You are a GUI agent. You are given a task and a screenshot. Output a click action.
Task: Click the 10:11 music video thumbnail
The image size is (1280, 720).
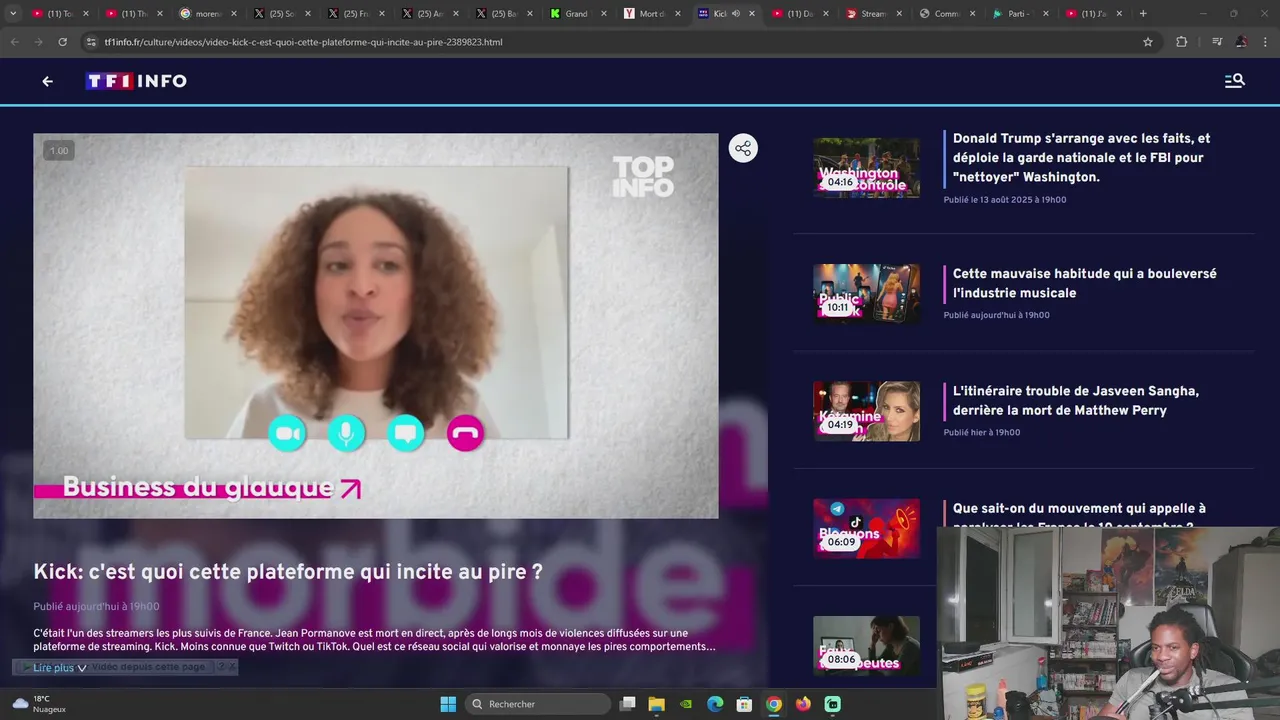pos(866,293)
